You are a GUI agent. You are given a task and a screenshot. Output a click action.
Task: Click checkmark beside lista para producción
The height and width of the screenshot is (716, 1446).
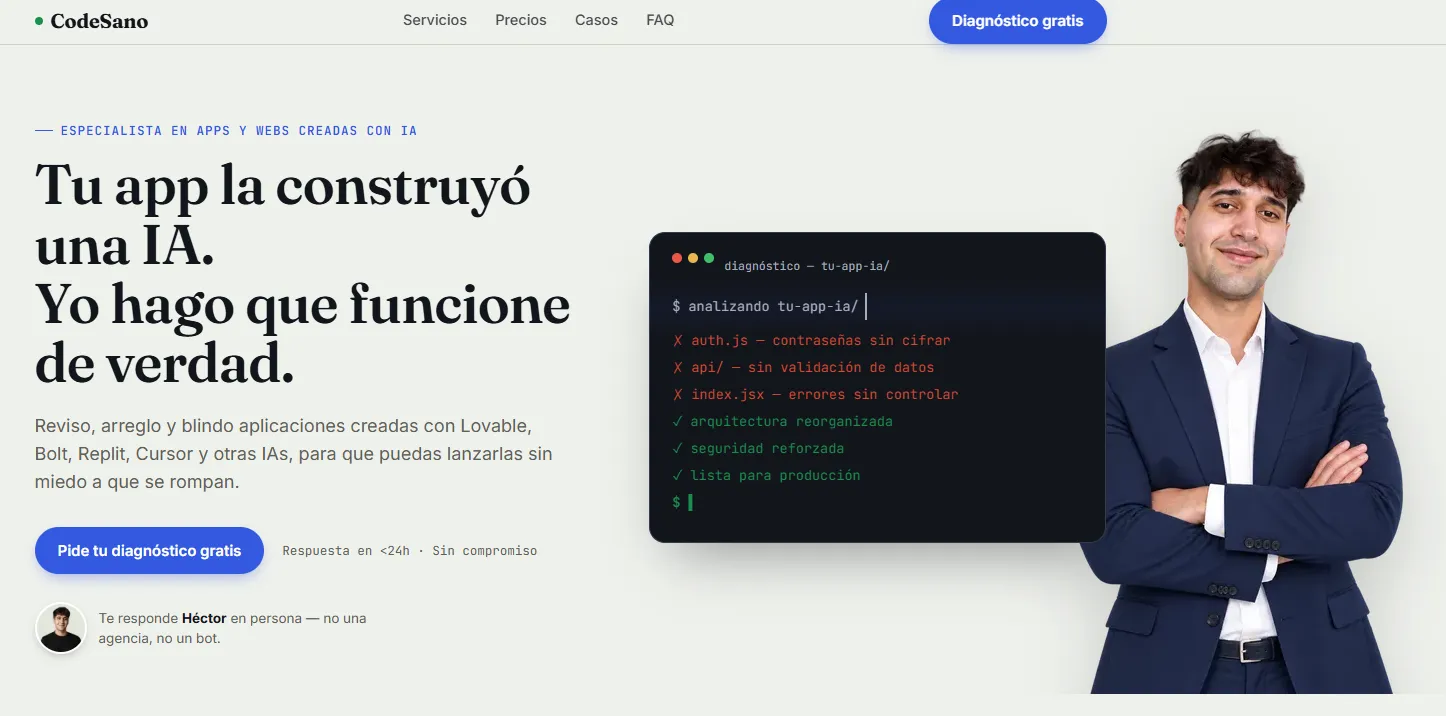coord(678,475)
